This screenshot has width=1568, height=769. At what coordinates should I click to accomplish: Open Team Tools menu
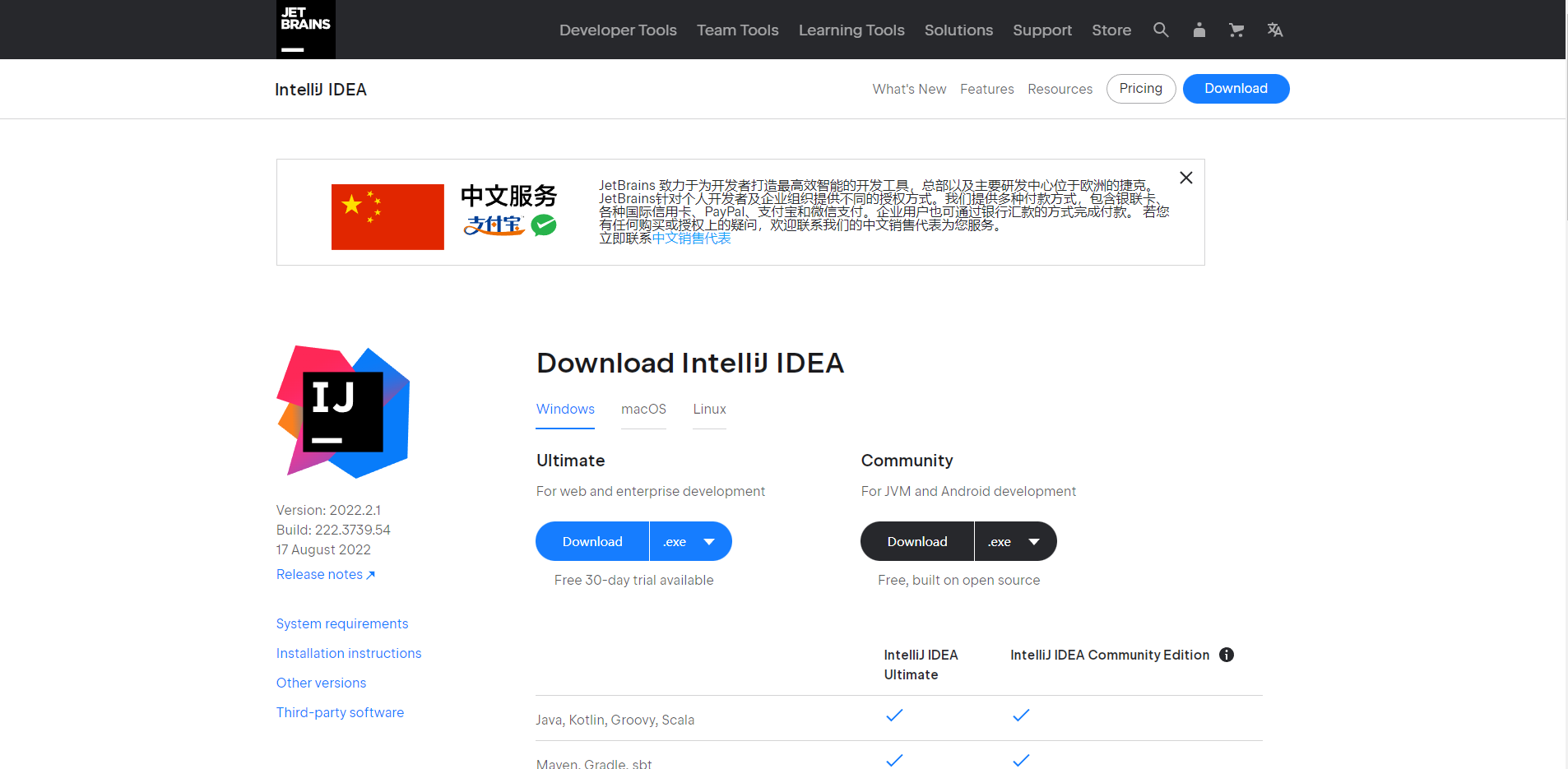[738, 30]
